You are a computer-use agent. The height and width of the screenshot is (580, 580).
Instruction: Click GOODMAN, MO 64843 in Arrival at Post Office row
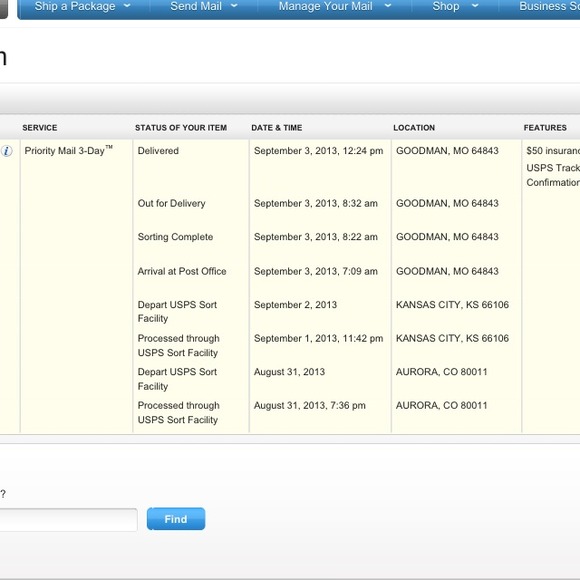click(x=447, y=271)
